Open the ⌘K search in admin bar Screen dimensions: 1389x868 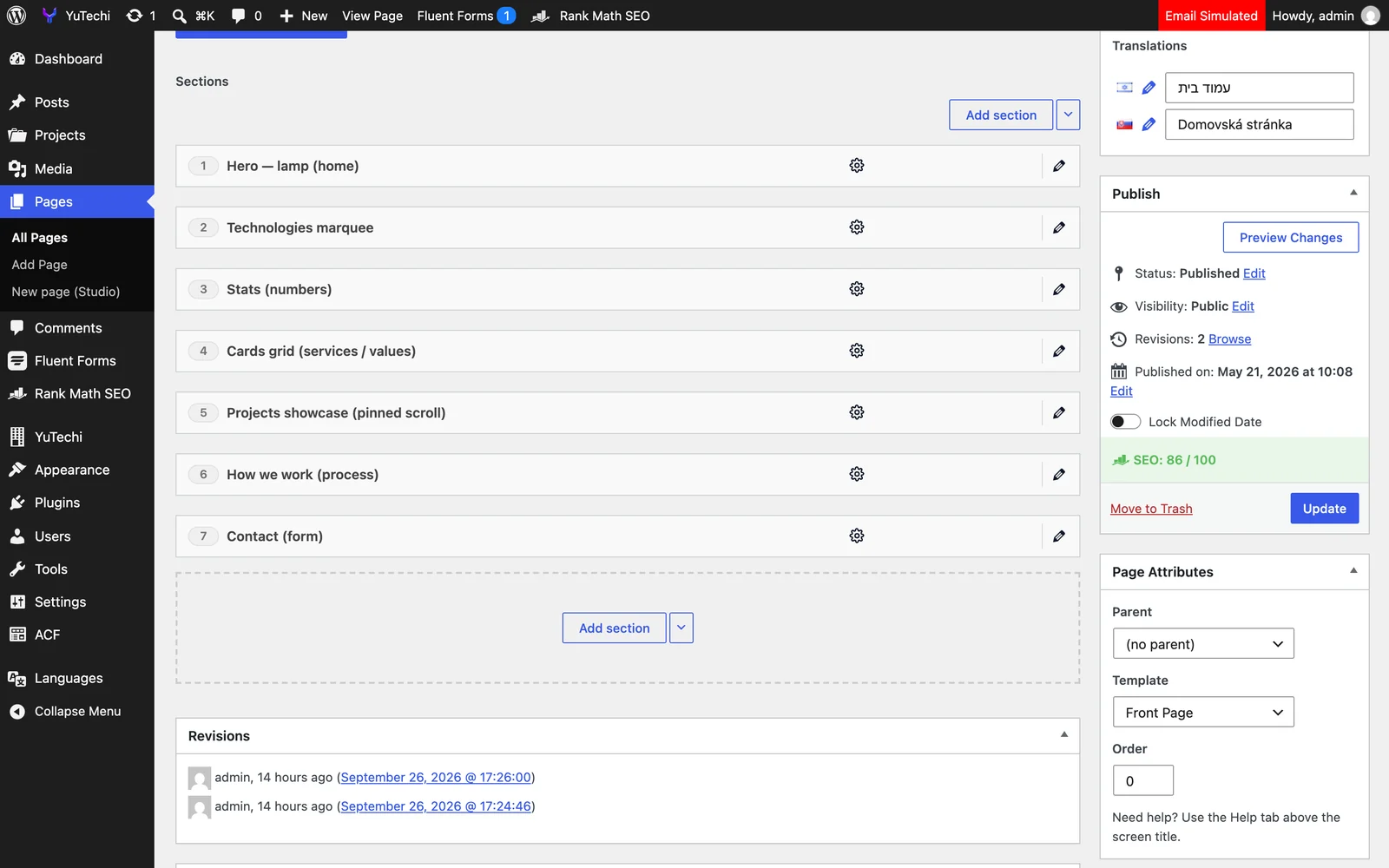(194, 16)
